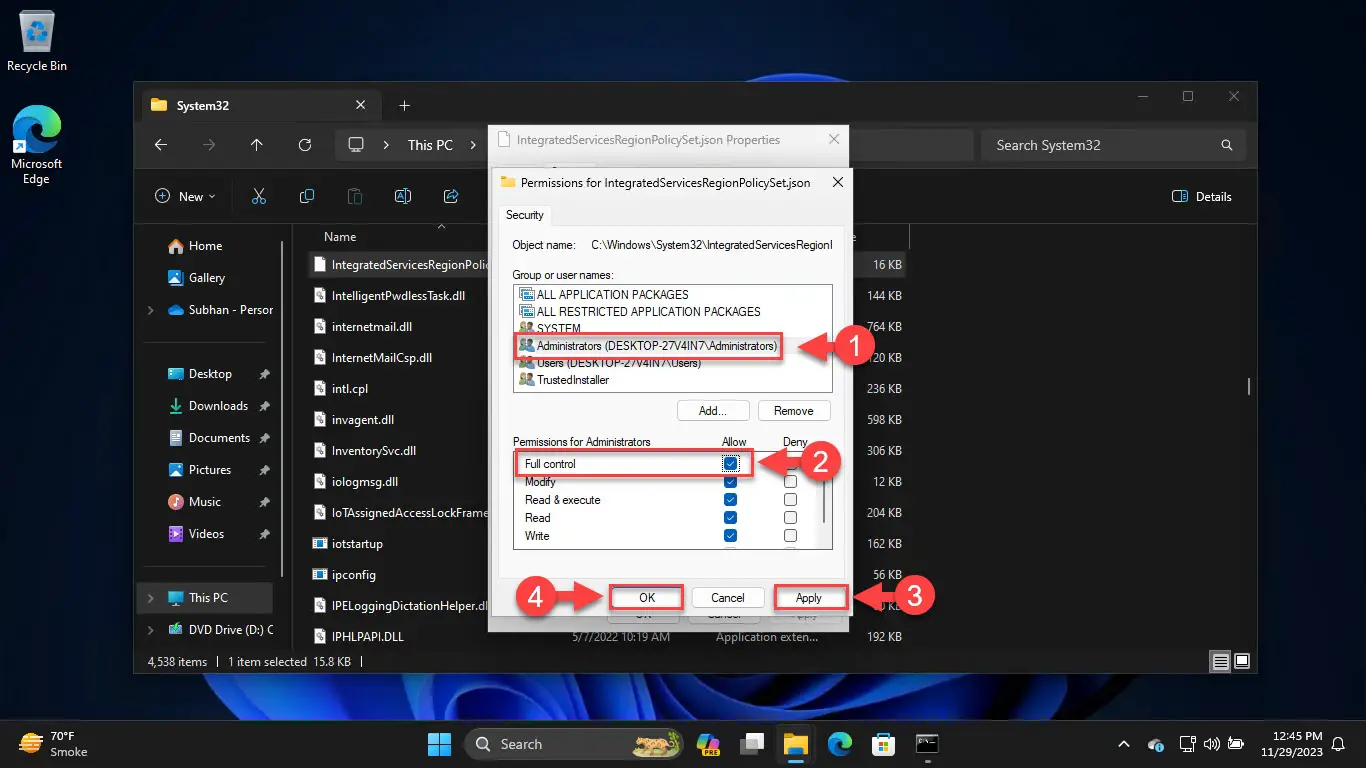Switch to details list view icon in status bar

(1220, 661)
